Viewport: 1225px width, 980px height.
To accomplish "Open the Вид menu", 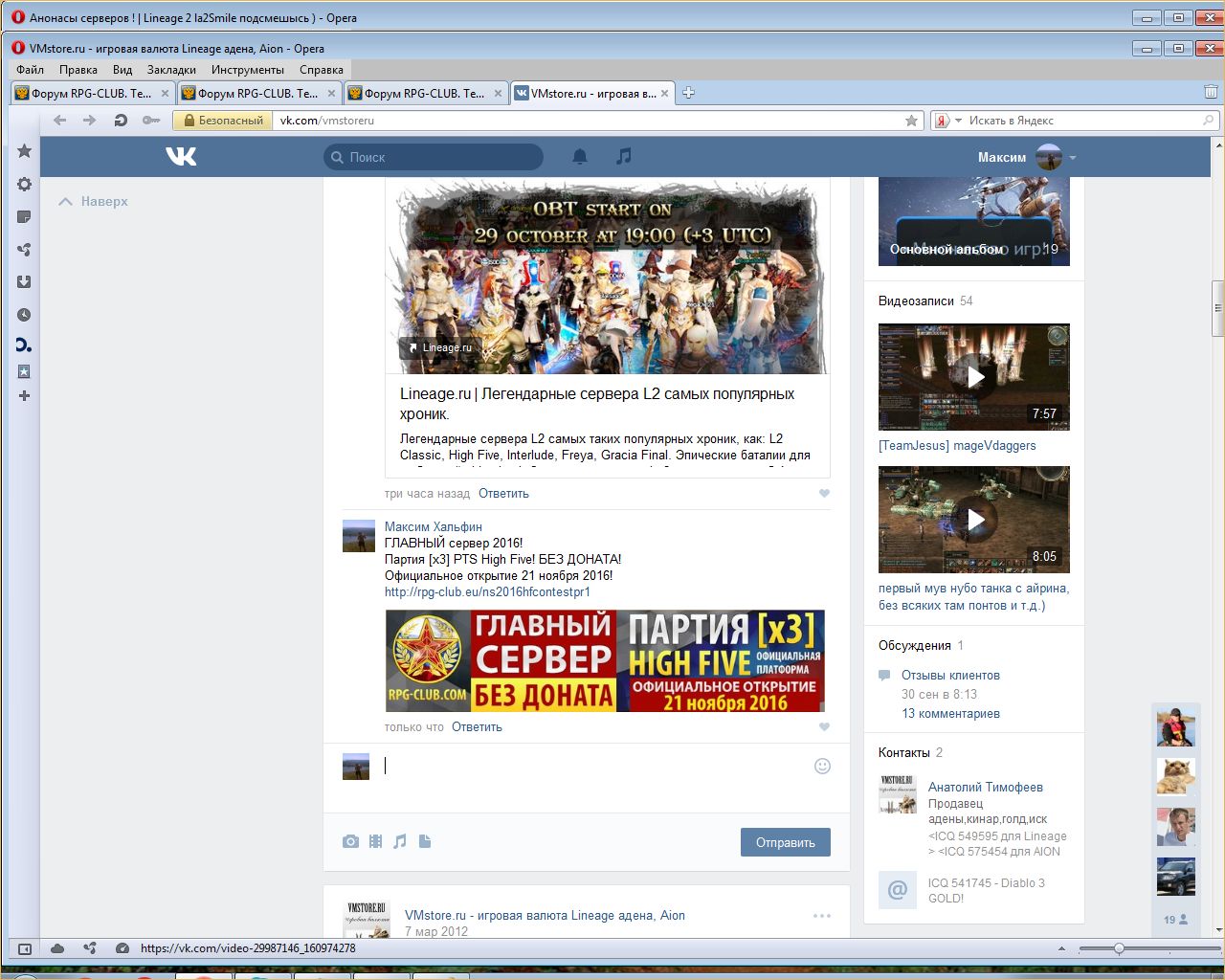I will 122,70.
